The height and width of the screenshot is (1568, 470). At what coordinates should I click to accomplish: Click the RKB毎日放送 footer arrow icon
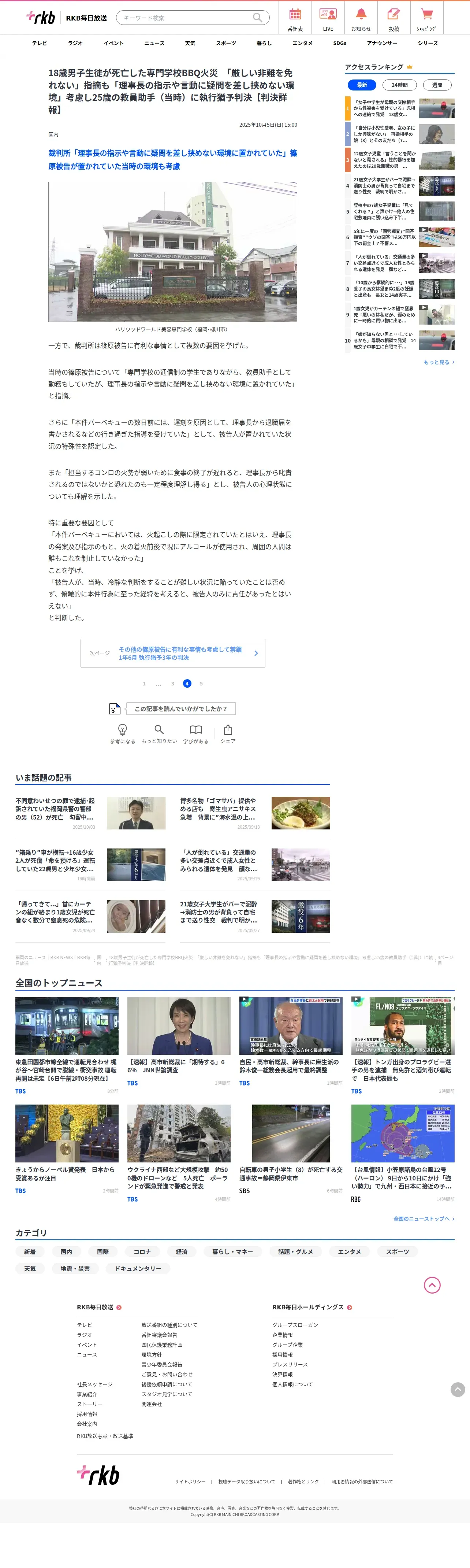pos(119,1307)
